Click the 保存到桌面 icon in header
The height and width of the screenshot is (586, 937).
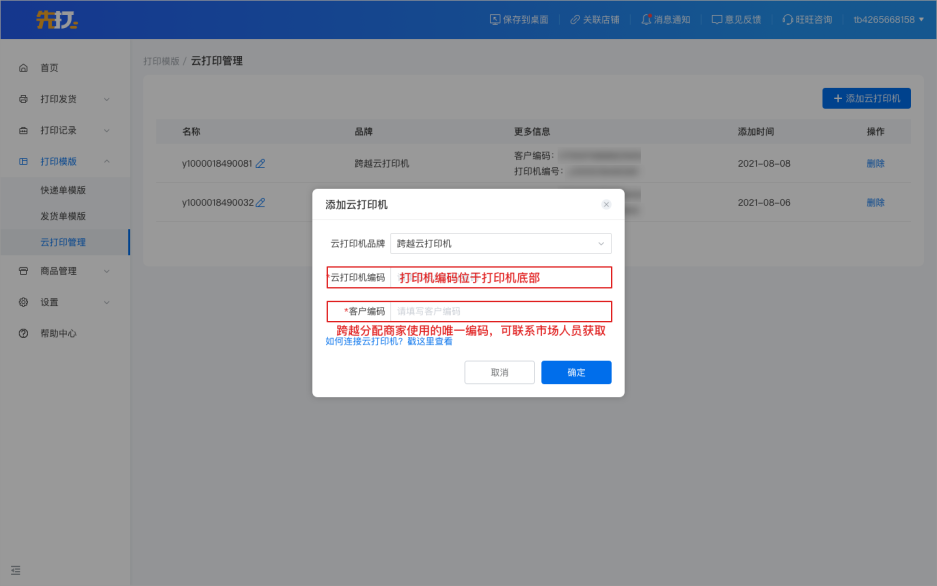tap(496, 19)
